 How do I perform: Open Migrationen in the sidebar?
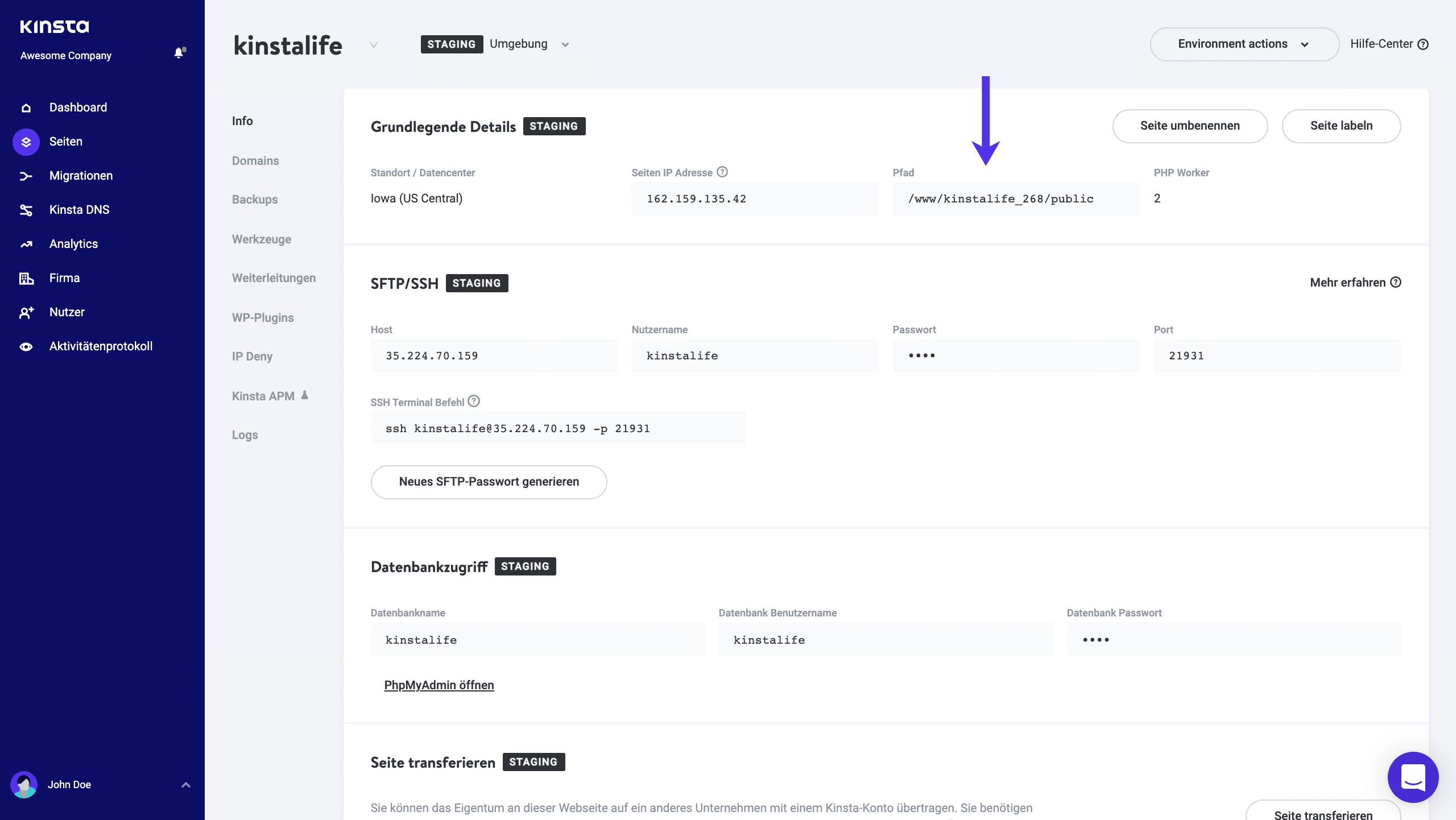tap(81, 175)
